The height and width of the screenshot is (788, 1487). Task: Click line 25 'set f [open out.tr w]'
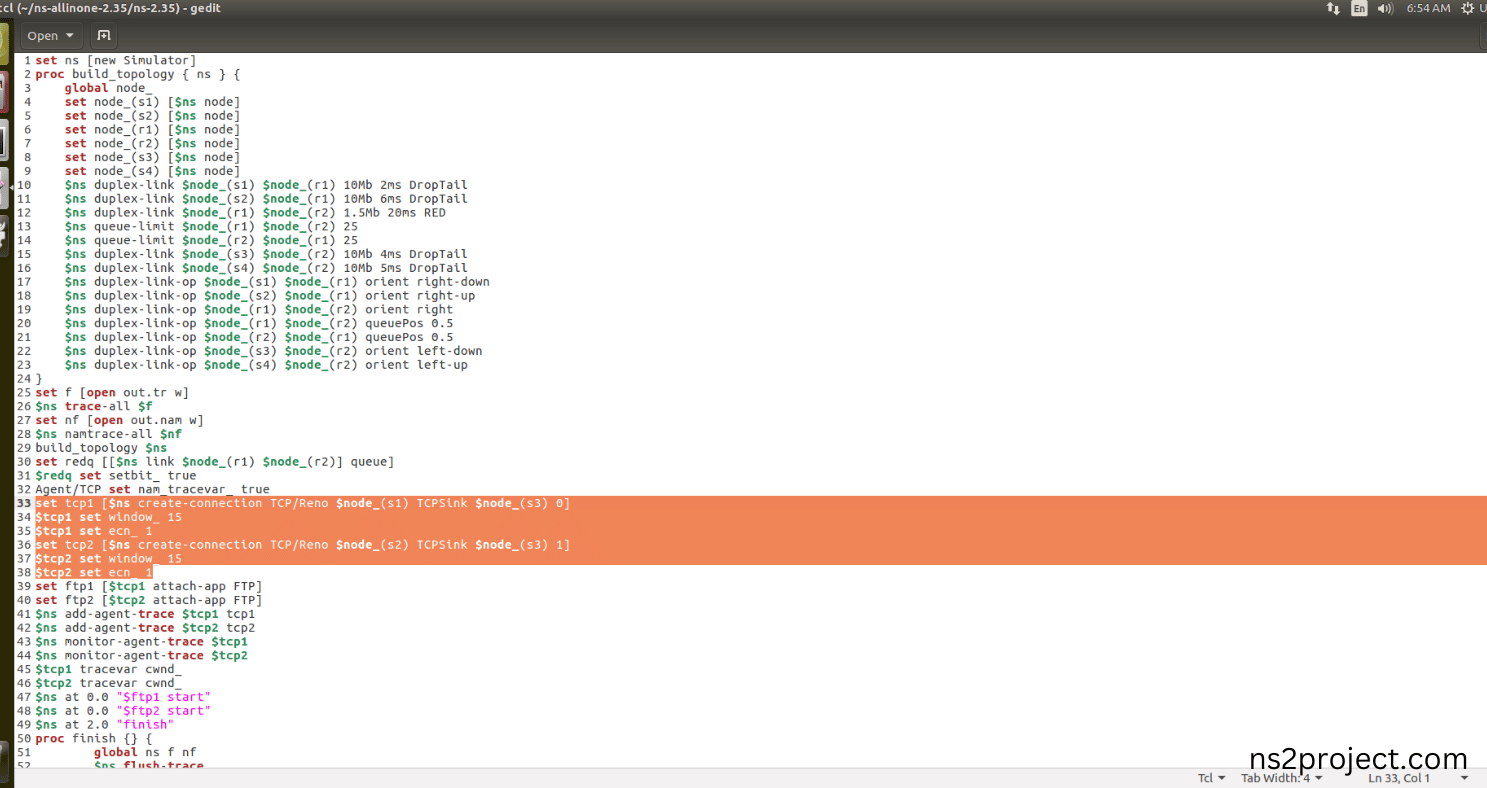click(x=112, y=392)
